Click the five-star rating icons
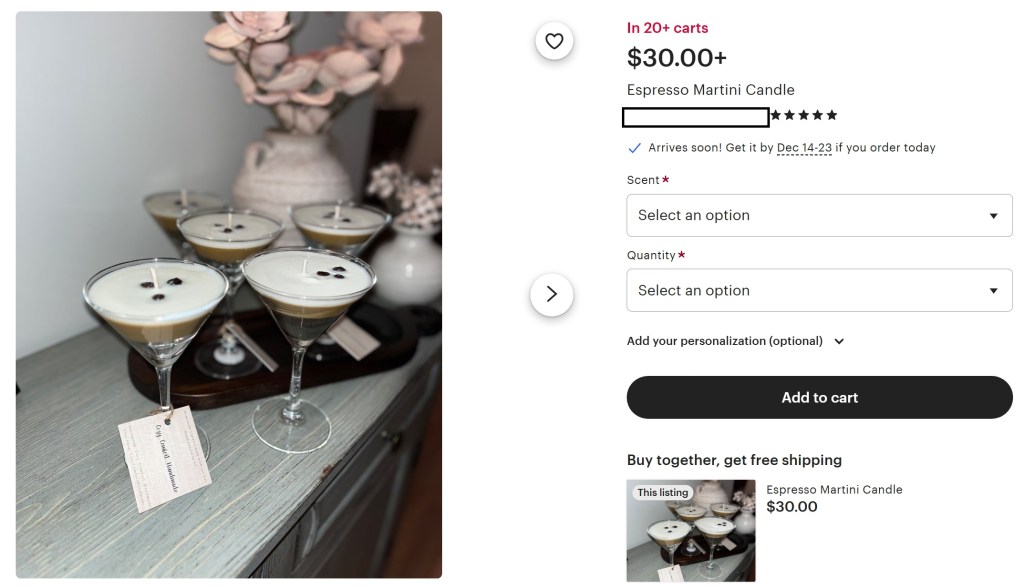The width and height of the screenshot is (1024, 587). [804, 116]
